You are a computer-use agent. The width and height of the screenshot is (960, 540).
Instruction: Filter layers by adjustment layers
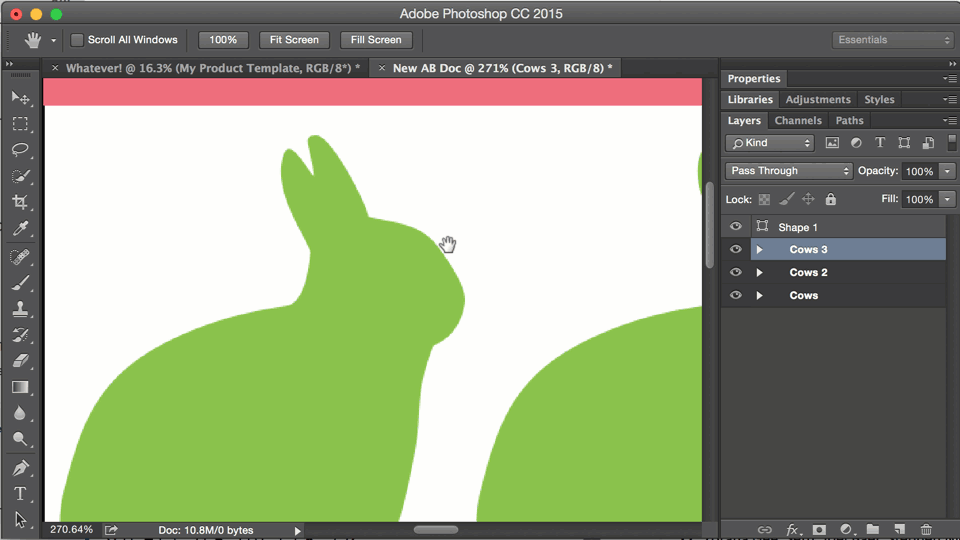(x=856, y=143)
